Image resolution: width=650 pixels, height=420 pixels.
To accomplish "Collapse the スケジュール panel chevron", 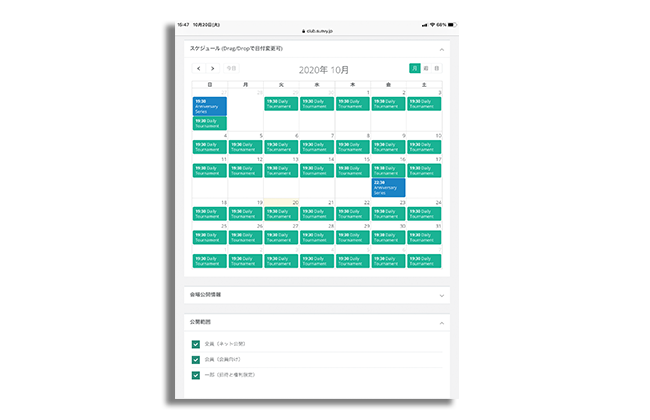I will tap(442, 48).
